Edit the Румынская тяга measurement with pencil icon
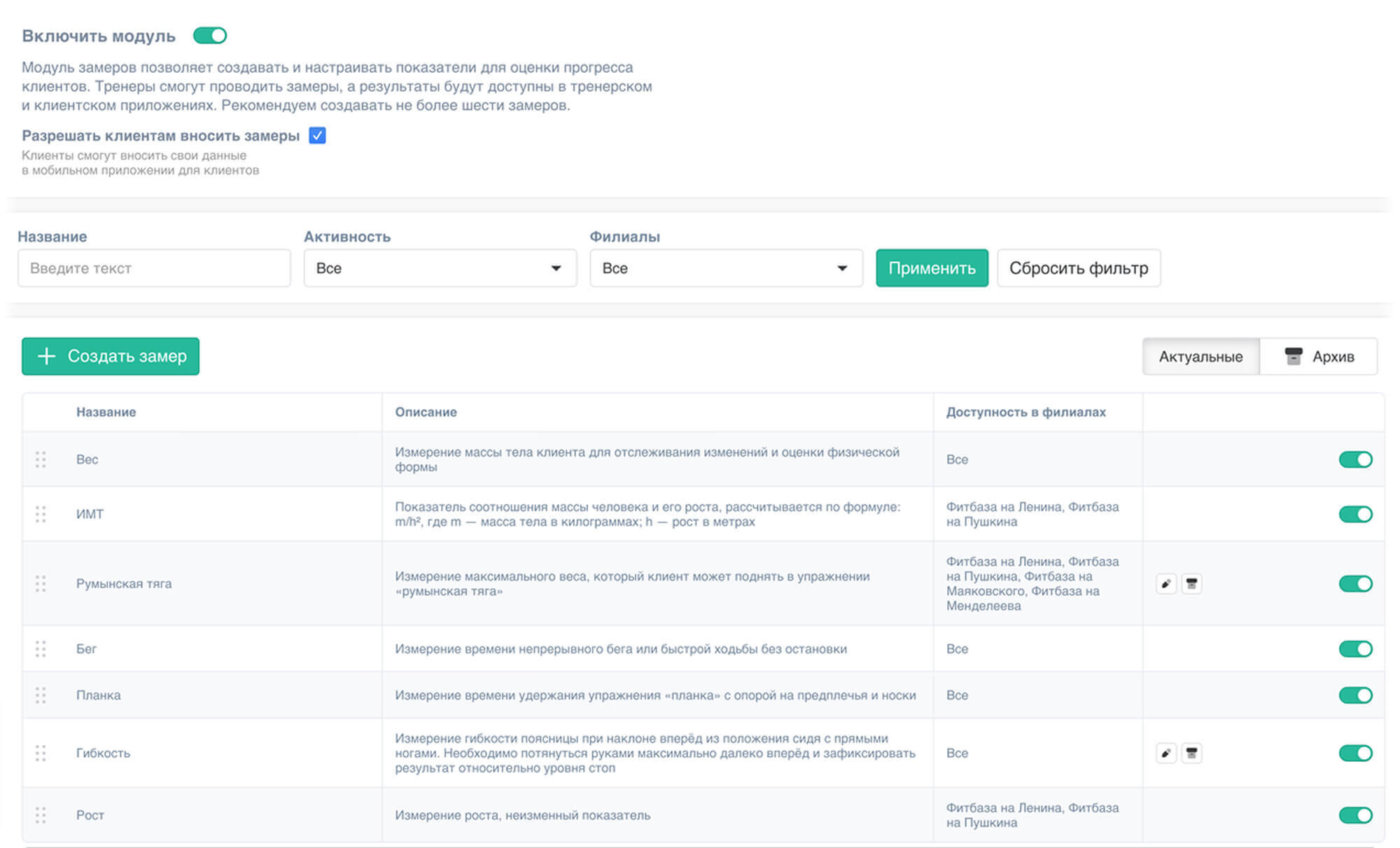The width and height of the screenshot is (1400, 848). [x=1165, y=583]
